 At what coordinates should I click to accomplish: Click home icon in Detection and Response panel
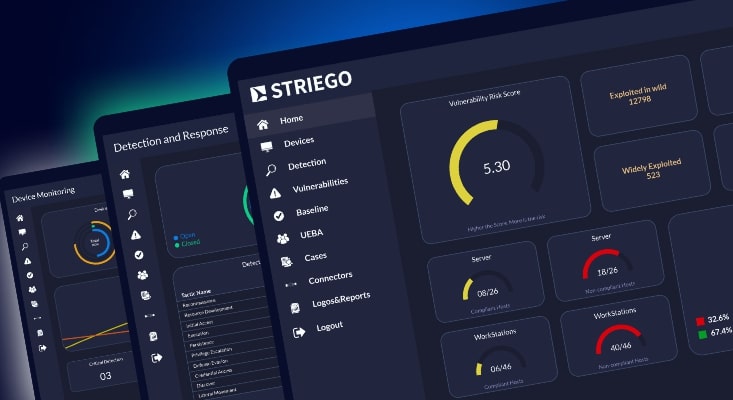[124, 174]
